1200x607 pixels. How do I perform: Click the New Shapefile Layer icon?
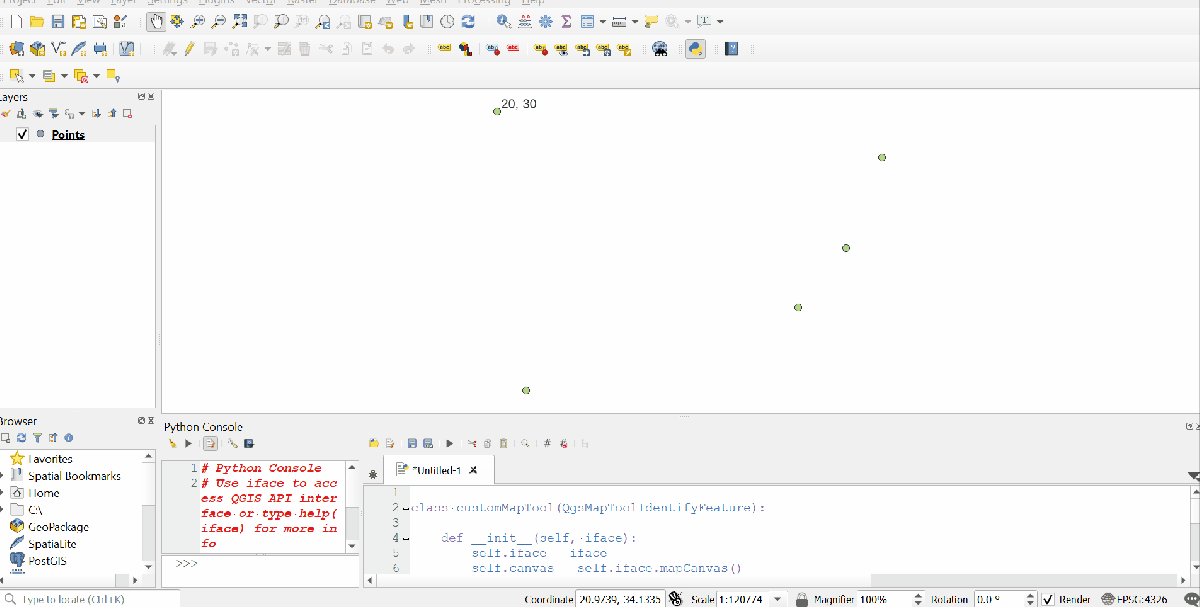click(x=58, y=48)
